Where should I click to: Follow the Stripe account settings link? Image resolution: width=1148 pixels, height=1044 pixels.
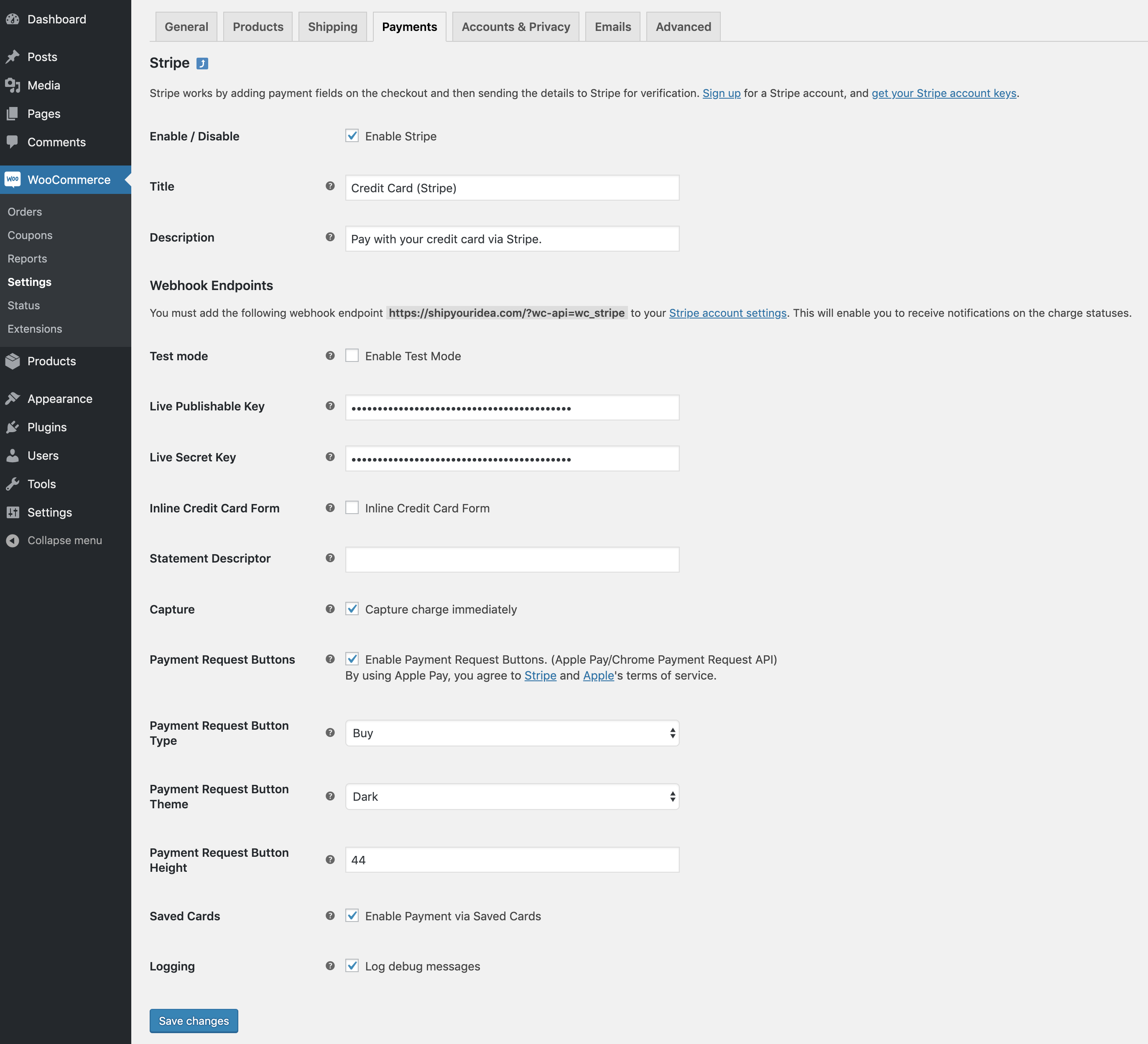(727, 313)
